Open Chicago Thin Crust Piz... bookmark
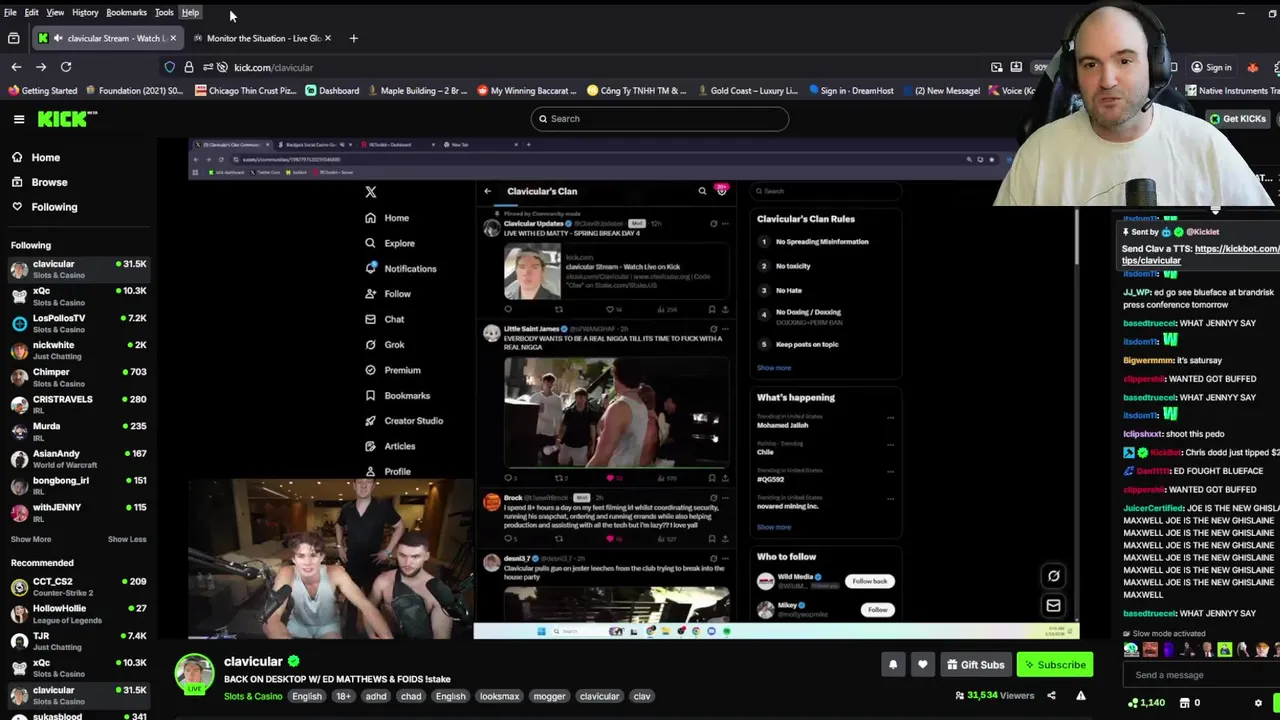1280x720 pixels. [x=246, y=91]
